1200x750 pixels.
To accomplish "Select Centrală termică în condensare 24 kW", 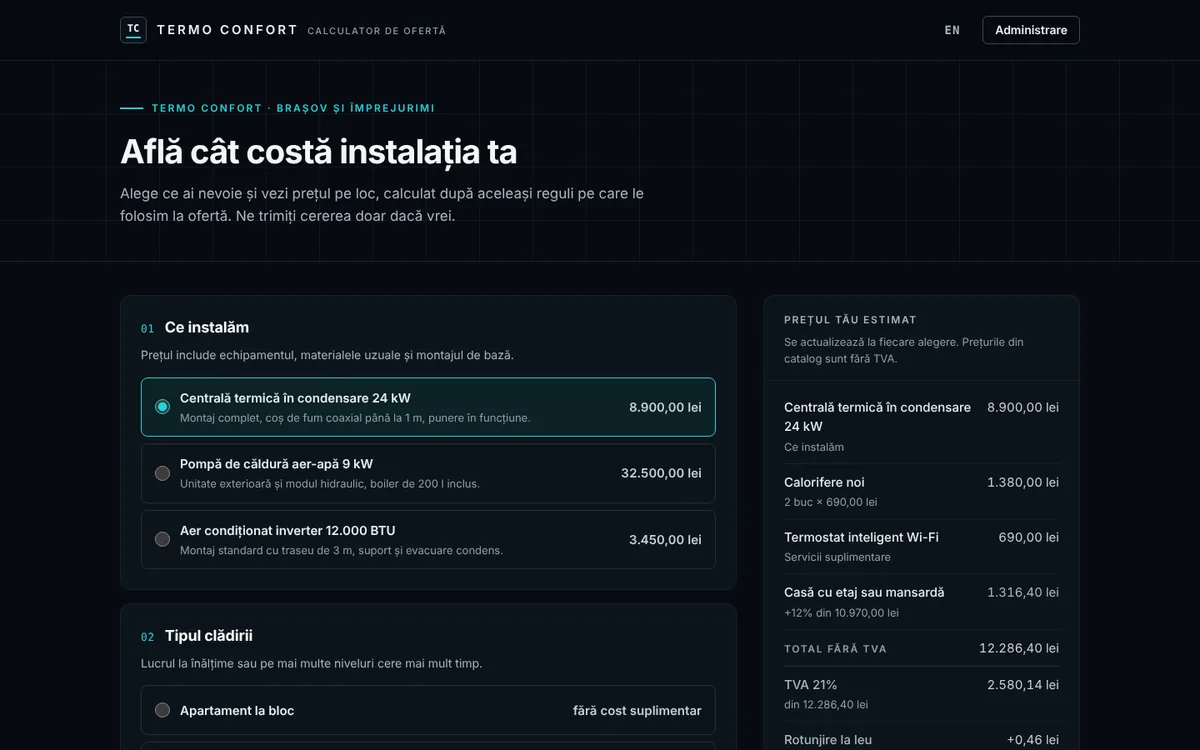I will (x=428, y=407).
